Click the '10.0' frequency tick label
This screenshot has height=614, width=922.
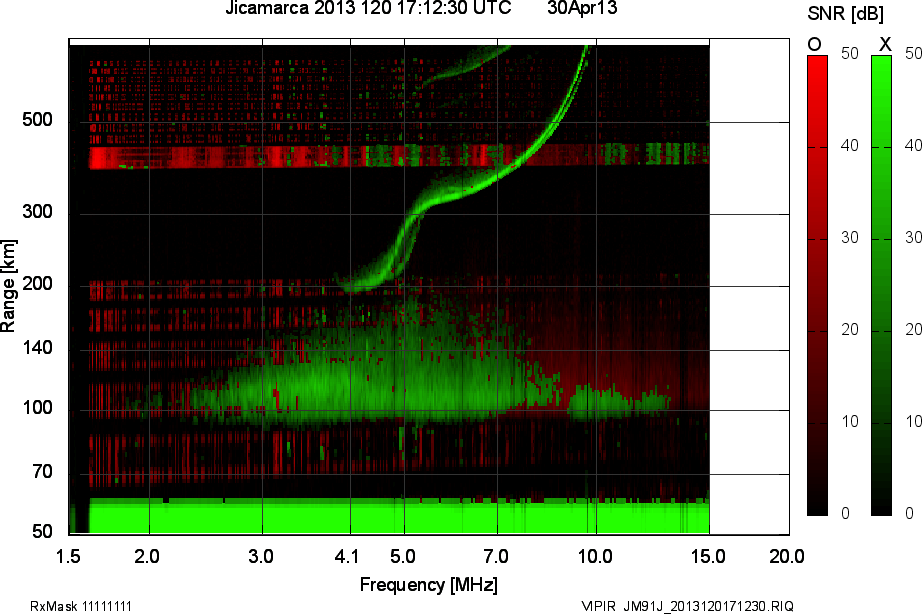tap(596, 556)
